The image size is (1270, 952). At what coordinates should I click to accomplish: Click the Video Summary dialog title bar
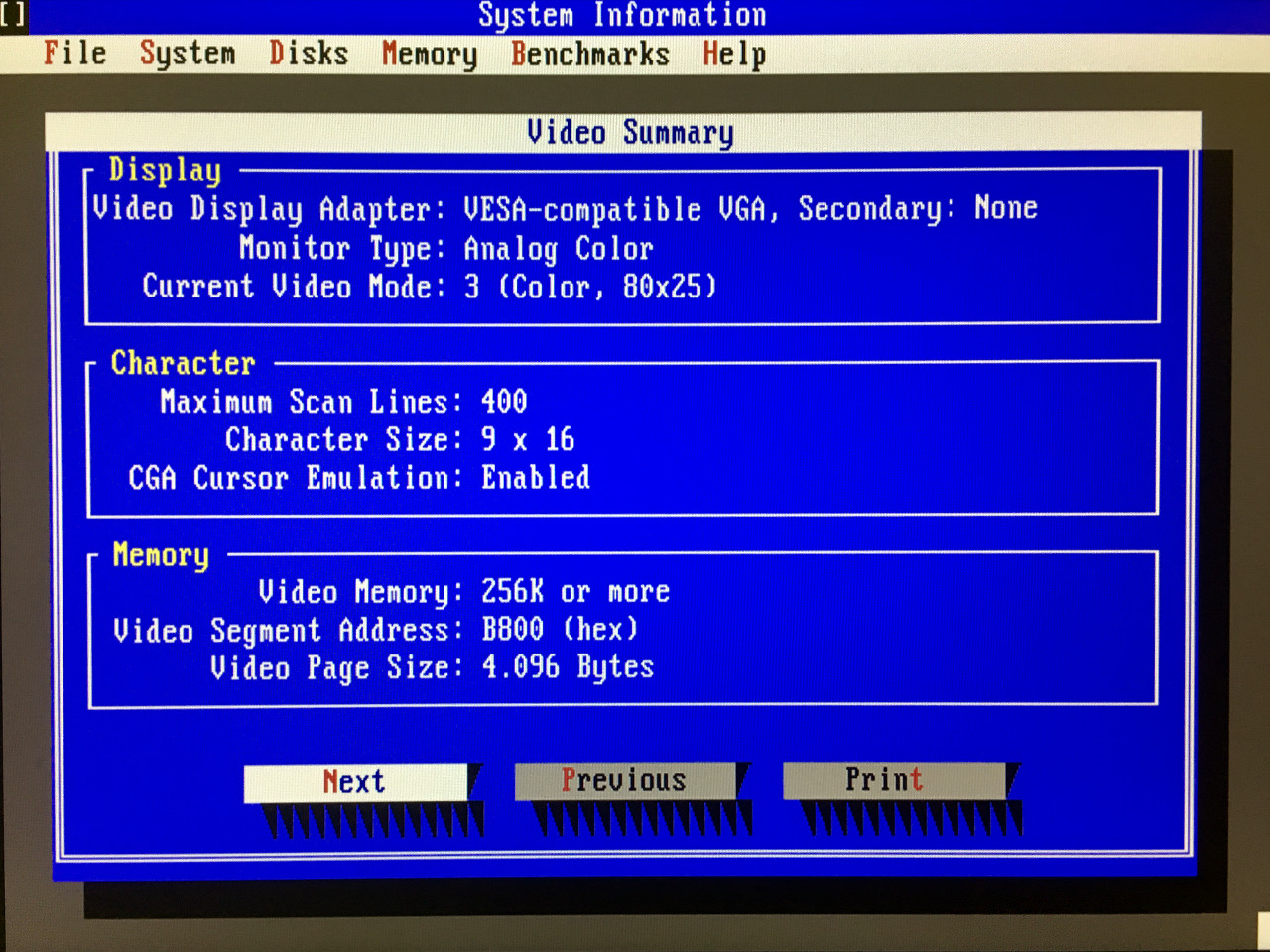630,133
